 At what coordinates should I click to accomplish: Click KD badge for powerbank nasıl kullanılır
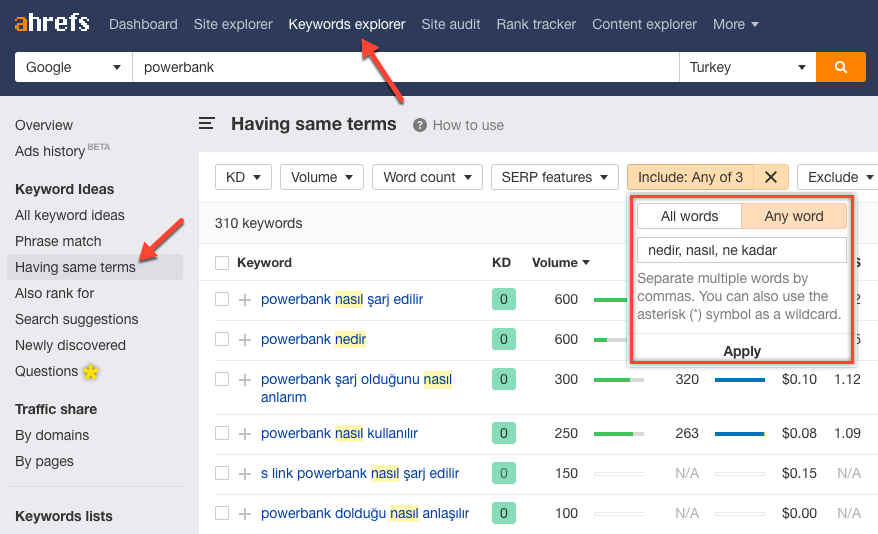(503, 433)
